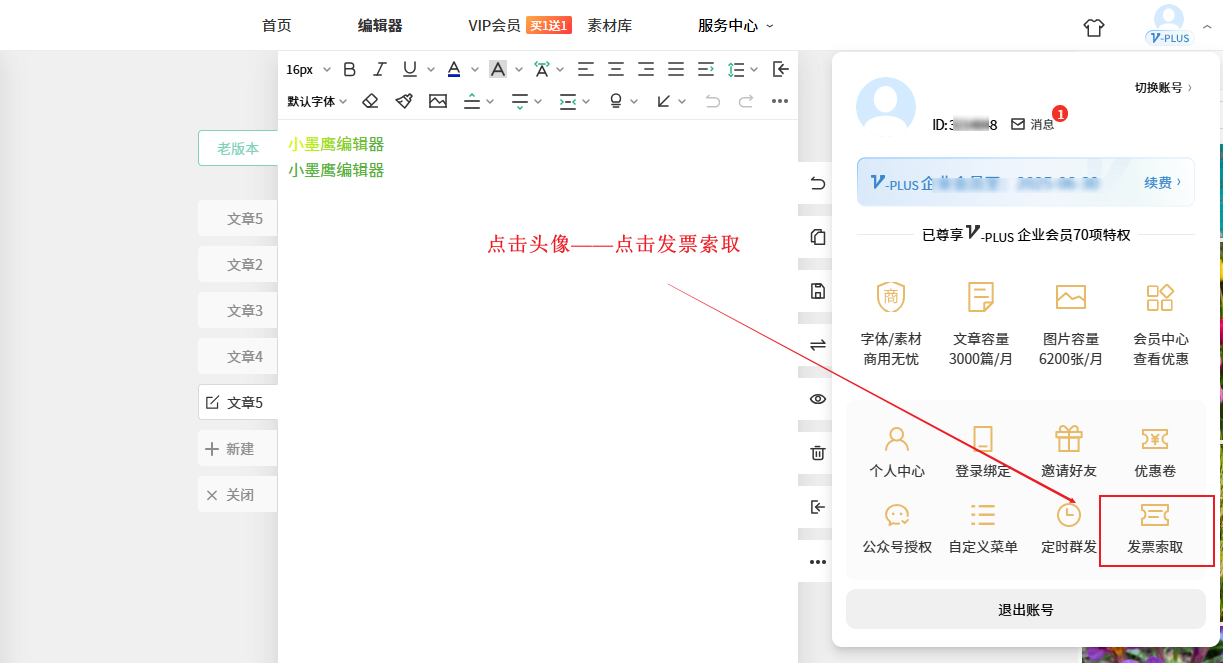Screen dimensions: 1223x663
Task: Open the letter spacing tool
Action: [x=541, y=69]
